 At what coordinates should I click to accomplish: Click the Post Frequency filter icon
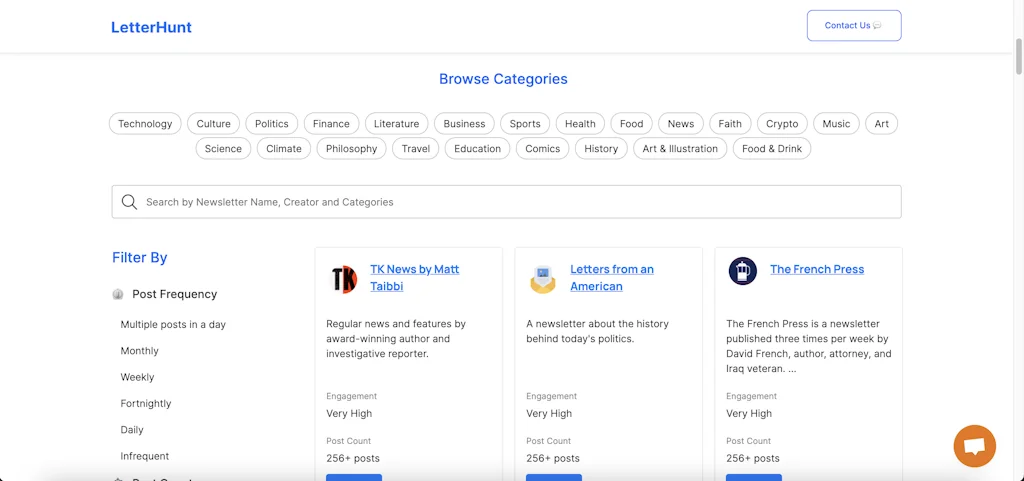tap(118, 294)
